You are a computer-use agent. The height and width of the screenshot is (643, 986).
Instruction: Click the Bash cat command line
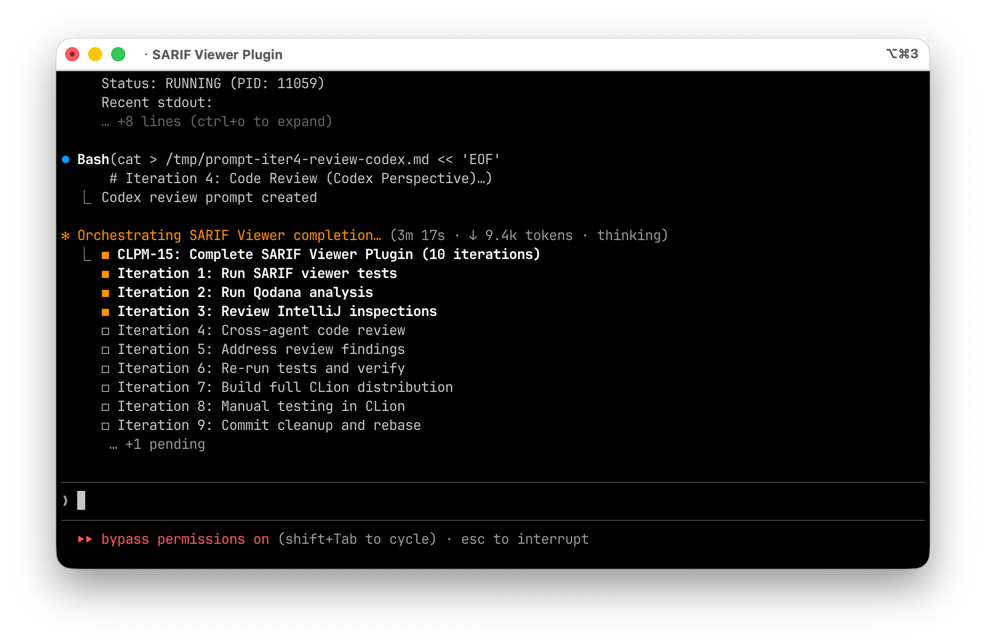(289, 160)
